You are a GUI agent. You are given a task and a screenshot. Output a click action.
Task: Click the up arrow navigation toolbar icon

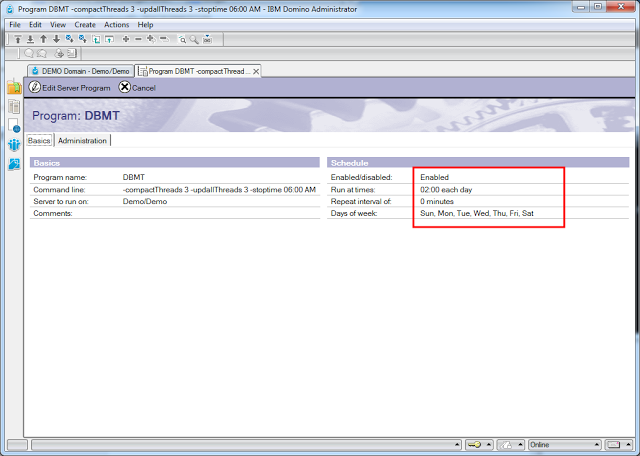coord(43,39)
